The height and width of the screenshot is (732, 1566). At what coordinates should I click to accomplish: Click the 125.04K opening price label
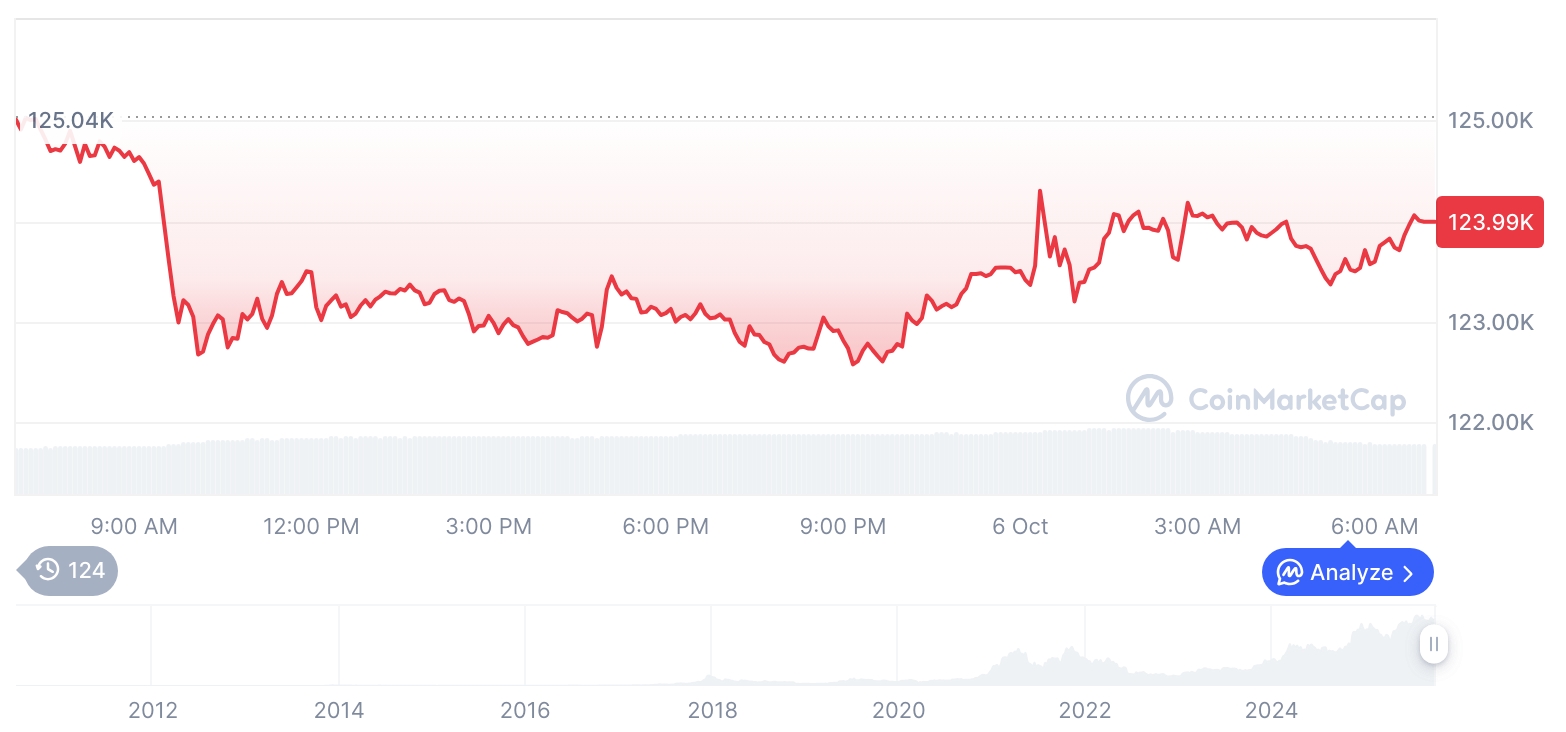(x=70, y=121)
